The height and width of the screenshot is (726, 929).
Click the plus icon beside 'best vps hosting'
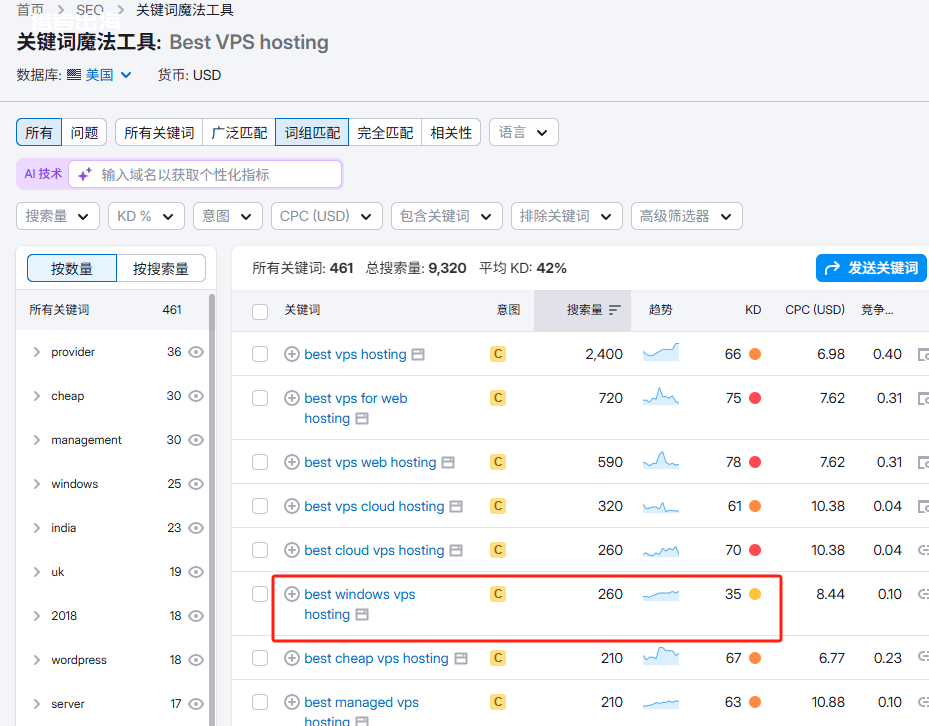tap(292, 354)
